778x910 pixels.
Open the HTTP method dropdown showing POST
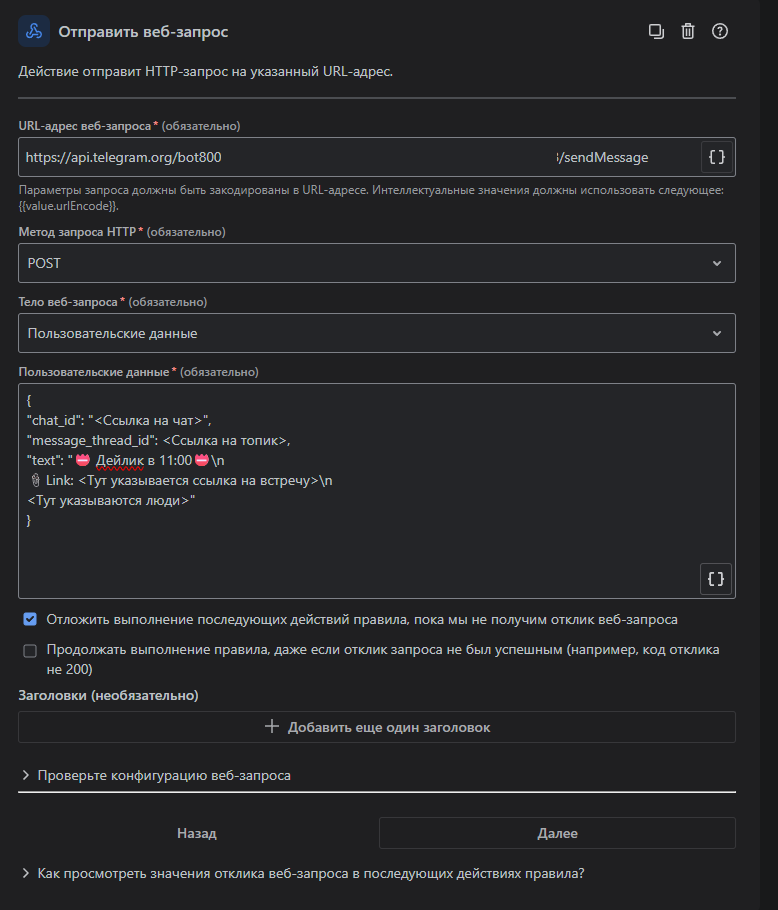pyautogui.click(x=377, y=263)
